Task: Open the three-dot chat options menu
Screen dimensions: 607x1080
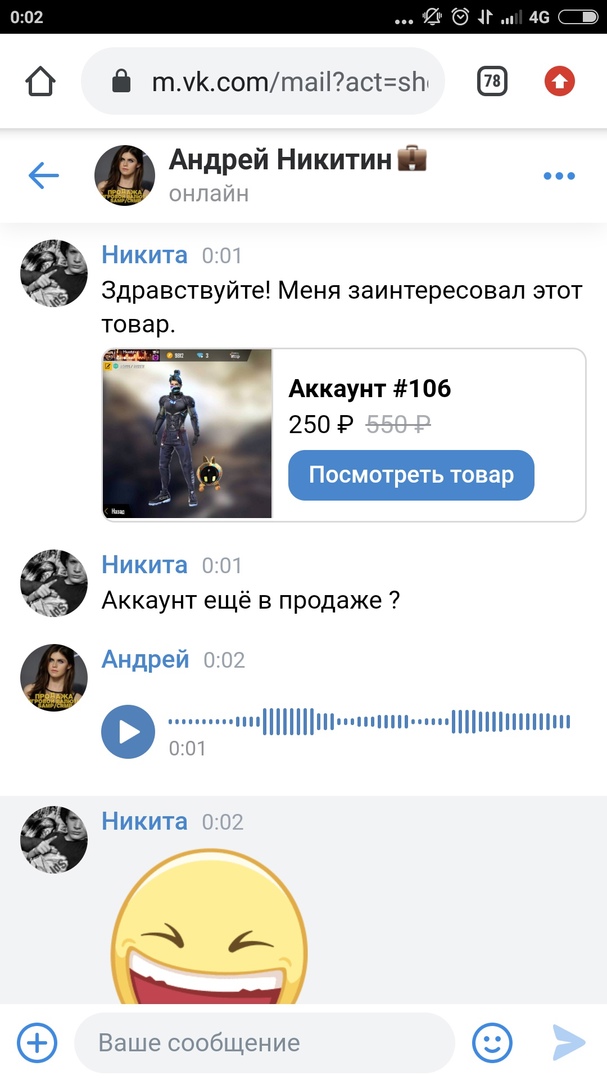Action: click(x=559, y=176)
